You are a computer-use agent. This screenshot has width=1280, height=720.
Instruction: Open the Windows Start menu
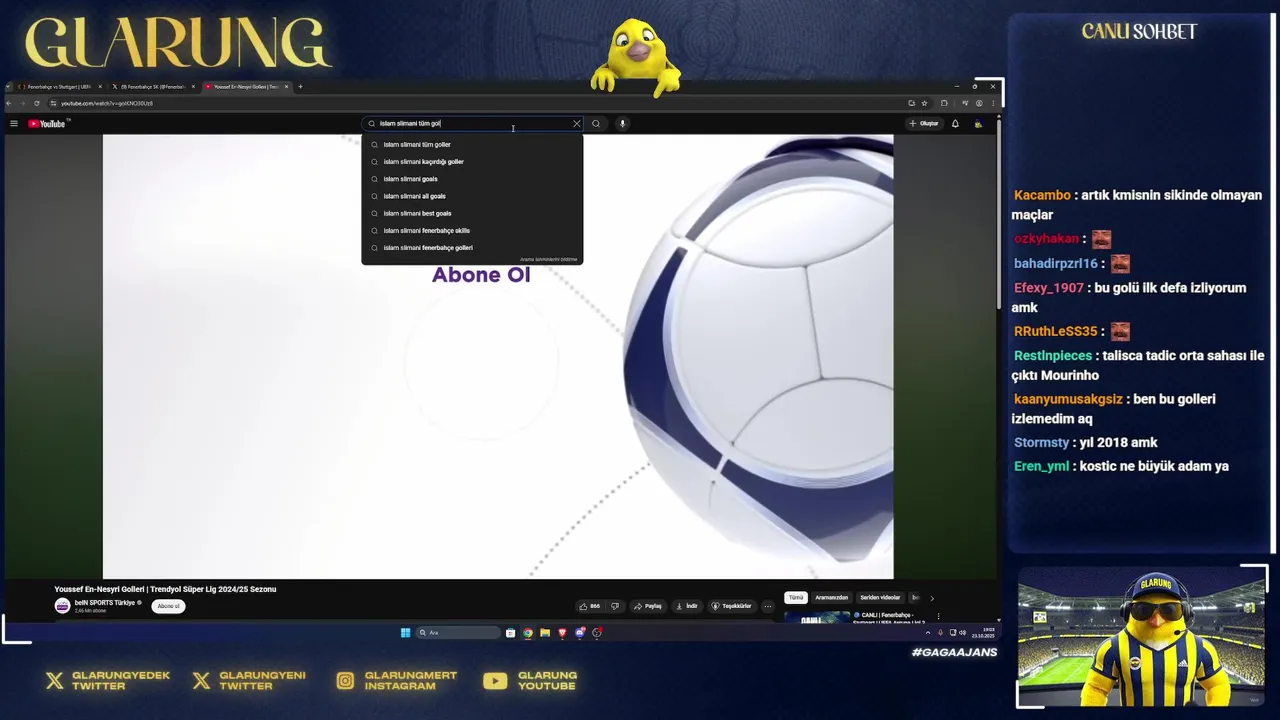point(405,633)
